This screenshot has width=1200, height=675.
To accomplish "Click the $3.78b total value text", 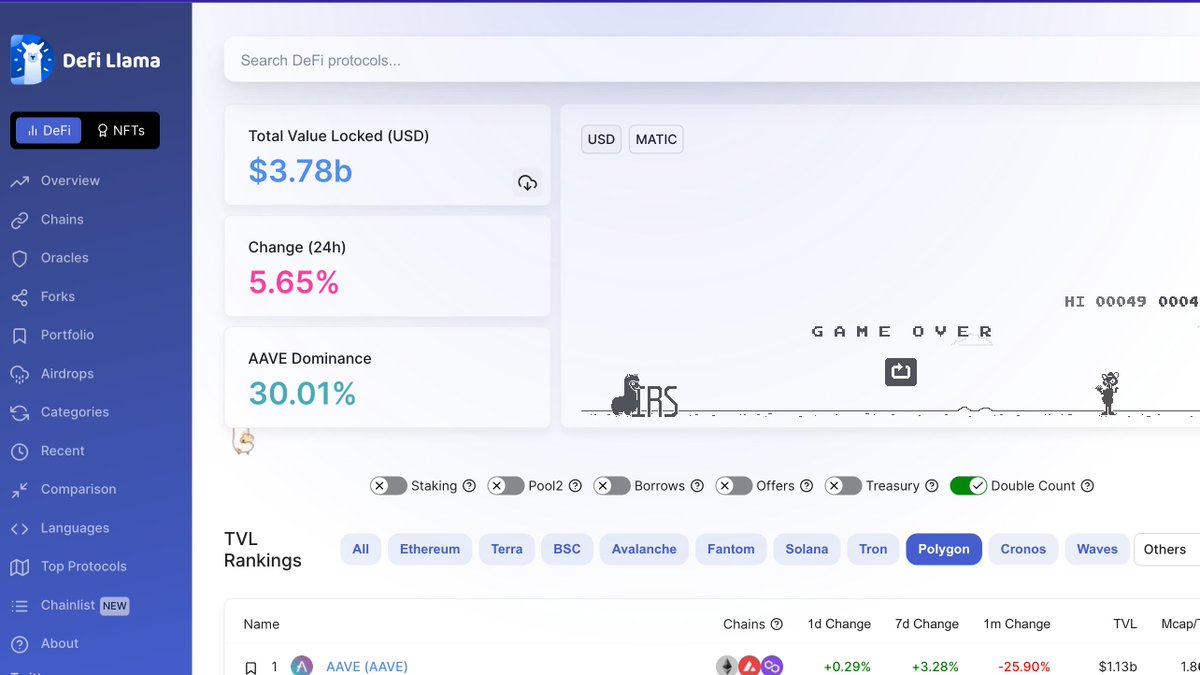I will [300, 171].
